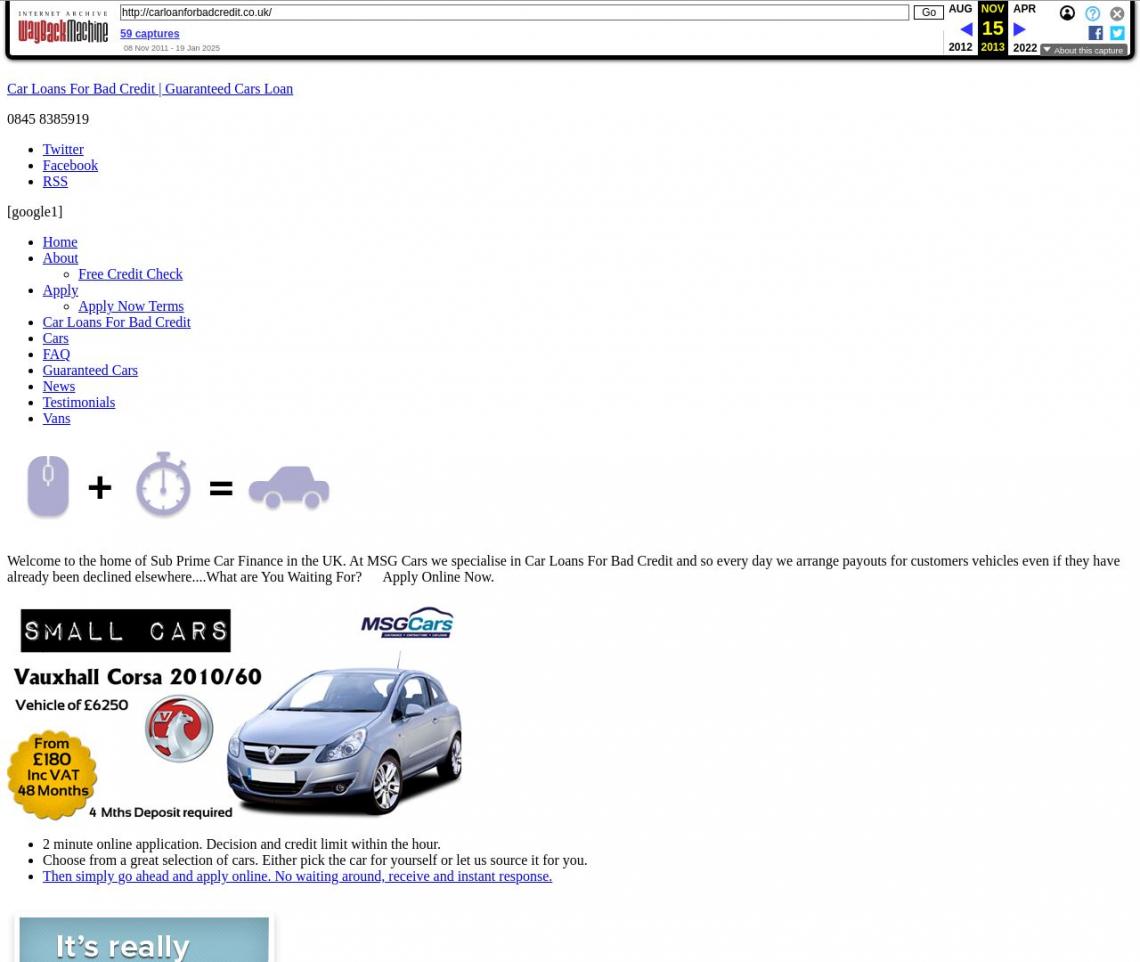Follow the apply online instant response link
This screenshot has width=1140, height=962.
point(297,876)
